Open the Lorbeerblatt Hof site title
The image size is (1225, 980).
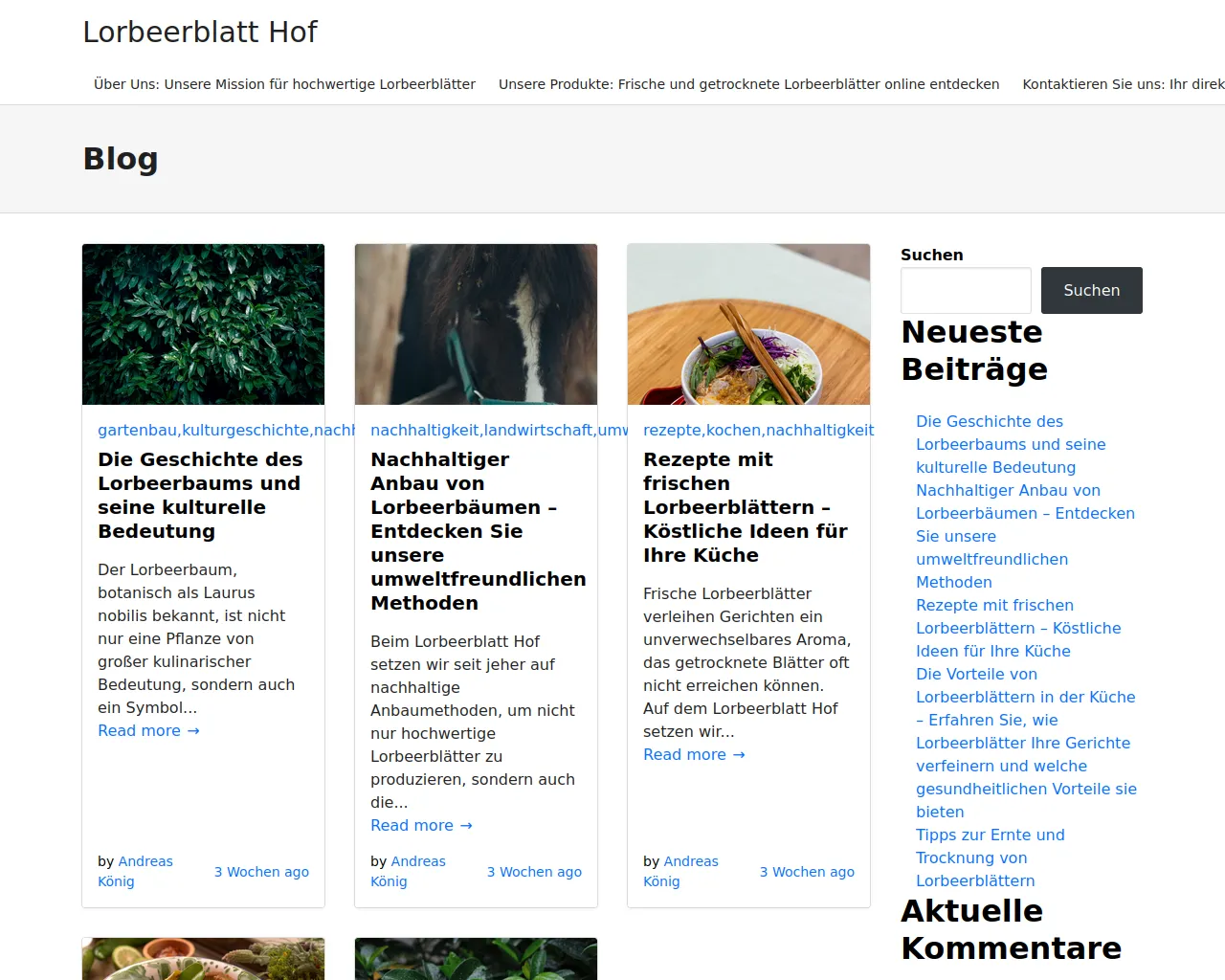click(200, 32)
